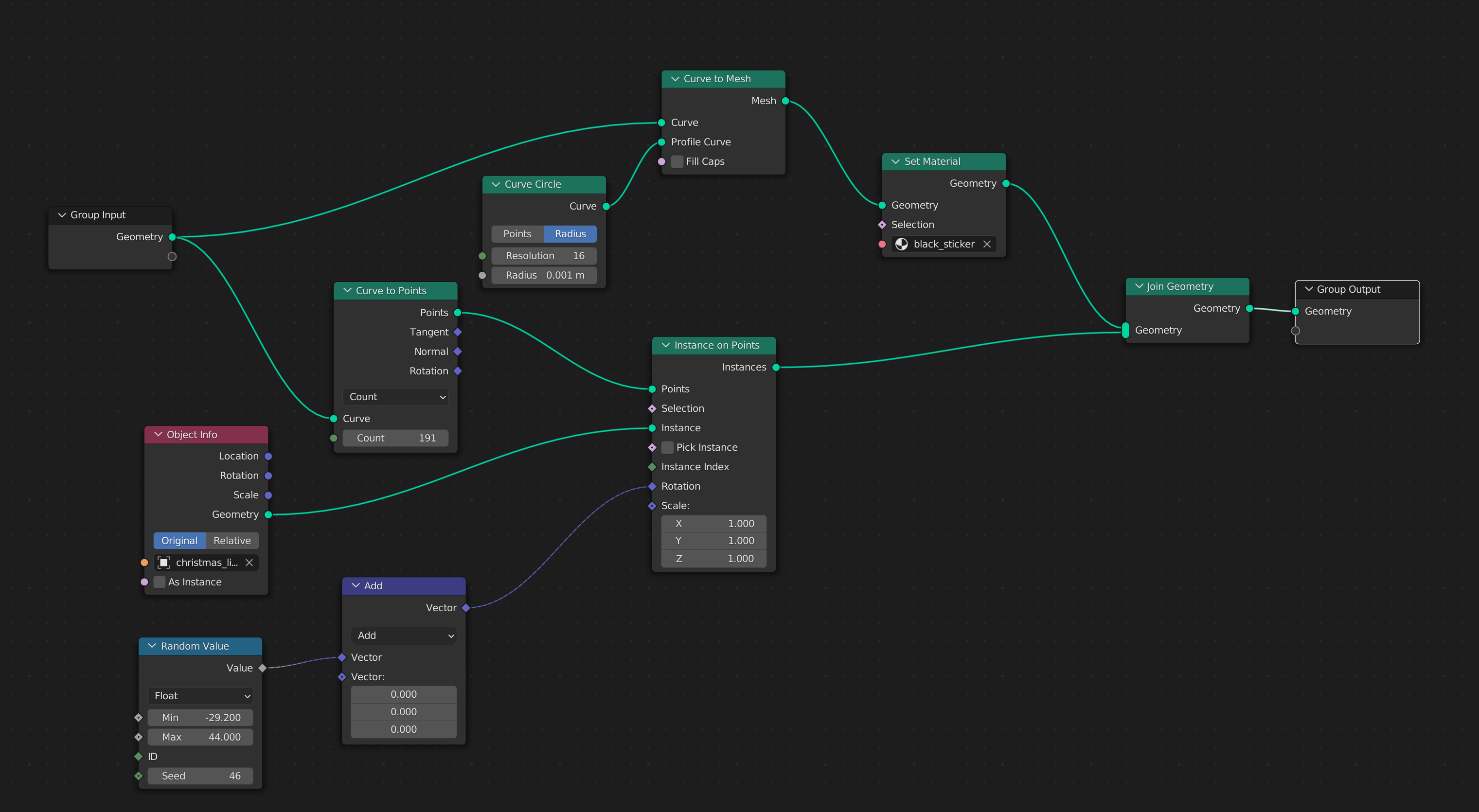Collapse the Group Input node
The height and width of the screenshot is (812, 1479).
pyautogui.click(x=62, y=215)
